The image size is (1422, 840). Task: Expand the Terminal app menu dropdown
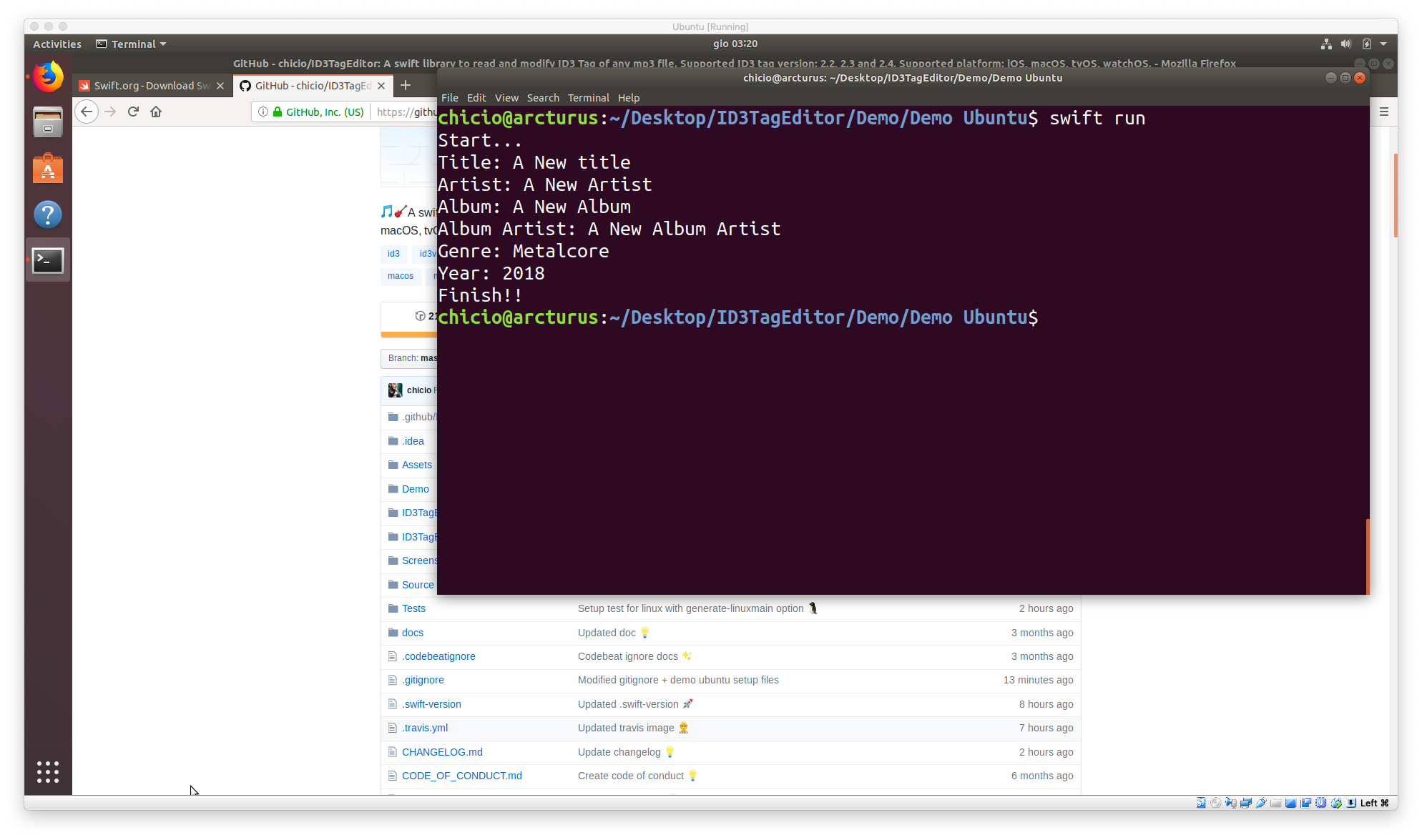[132, 44]
